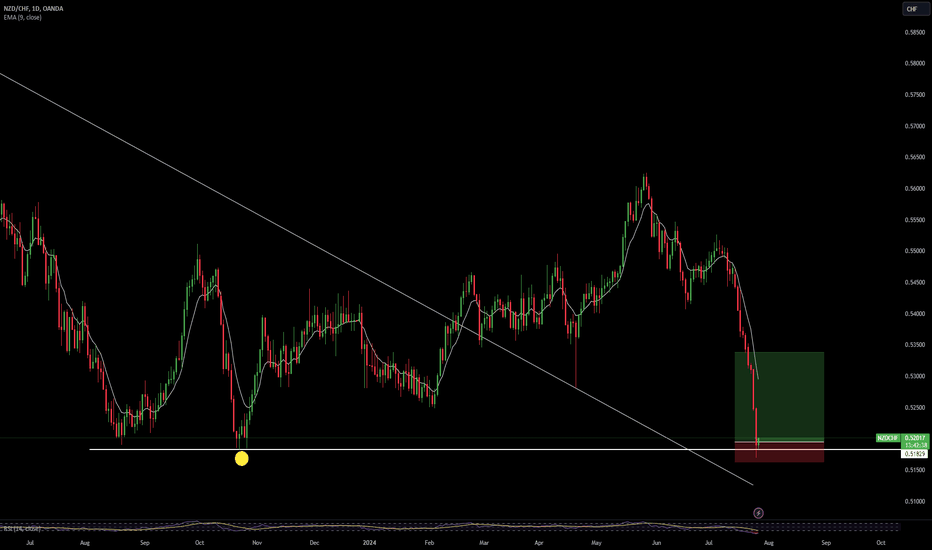Click the yellow circle marker below support

point(241,458)
